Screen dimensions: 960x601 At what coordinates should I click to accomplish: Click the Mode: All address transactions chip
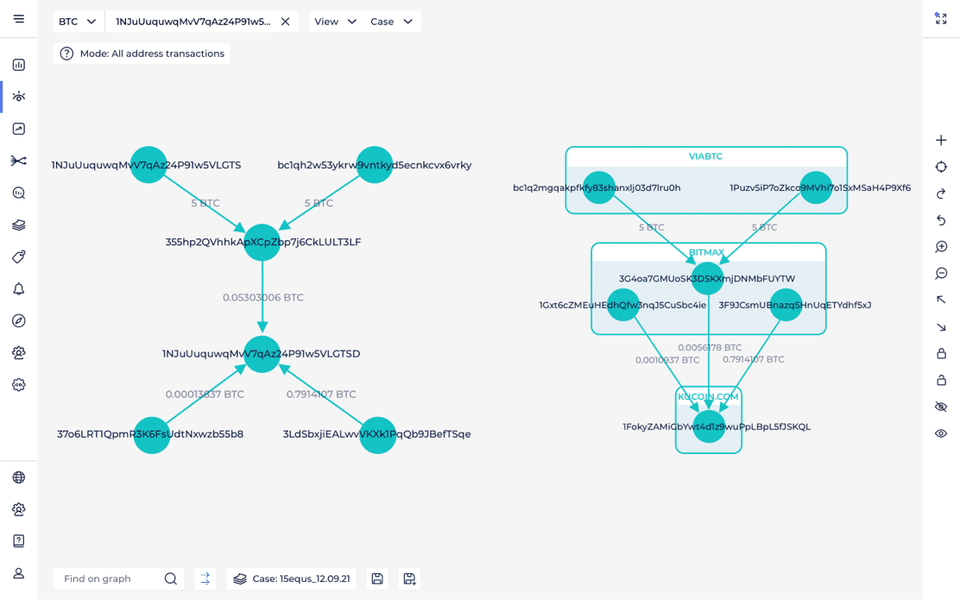[140, 53]
